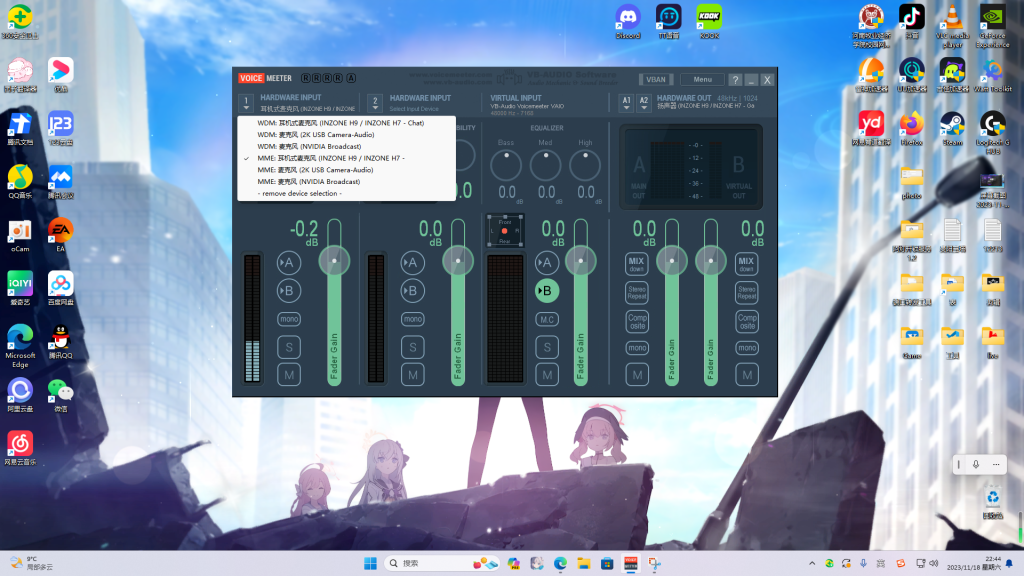Image resolution: width=1024 pixels, height=576 pixels.
Task: Click Hardware Input 2 fader gain knob
Action: point(458,261)
